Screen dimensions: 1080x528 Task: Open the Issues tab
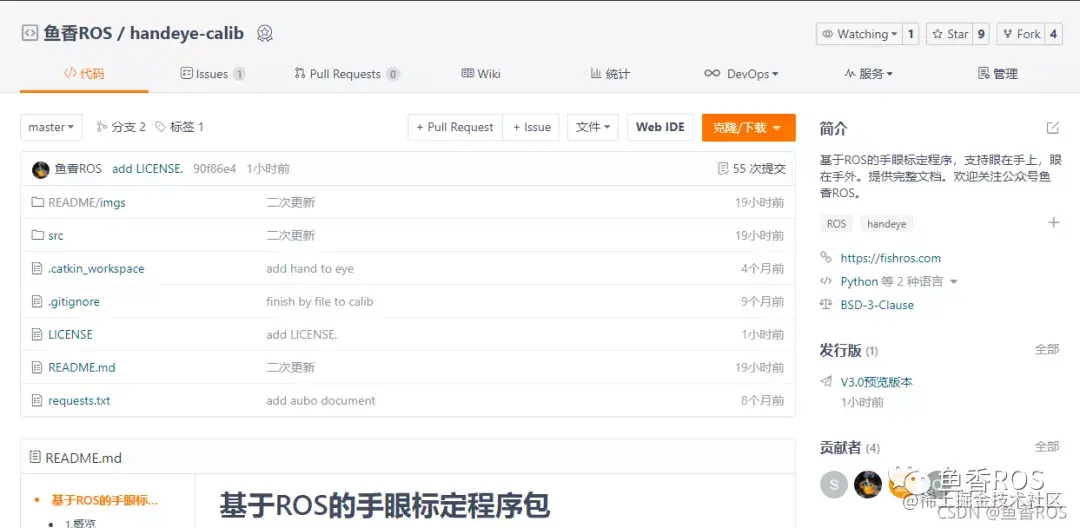pos(212,74)
